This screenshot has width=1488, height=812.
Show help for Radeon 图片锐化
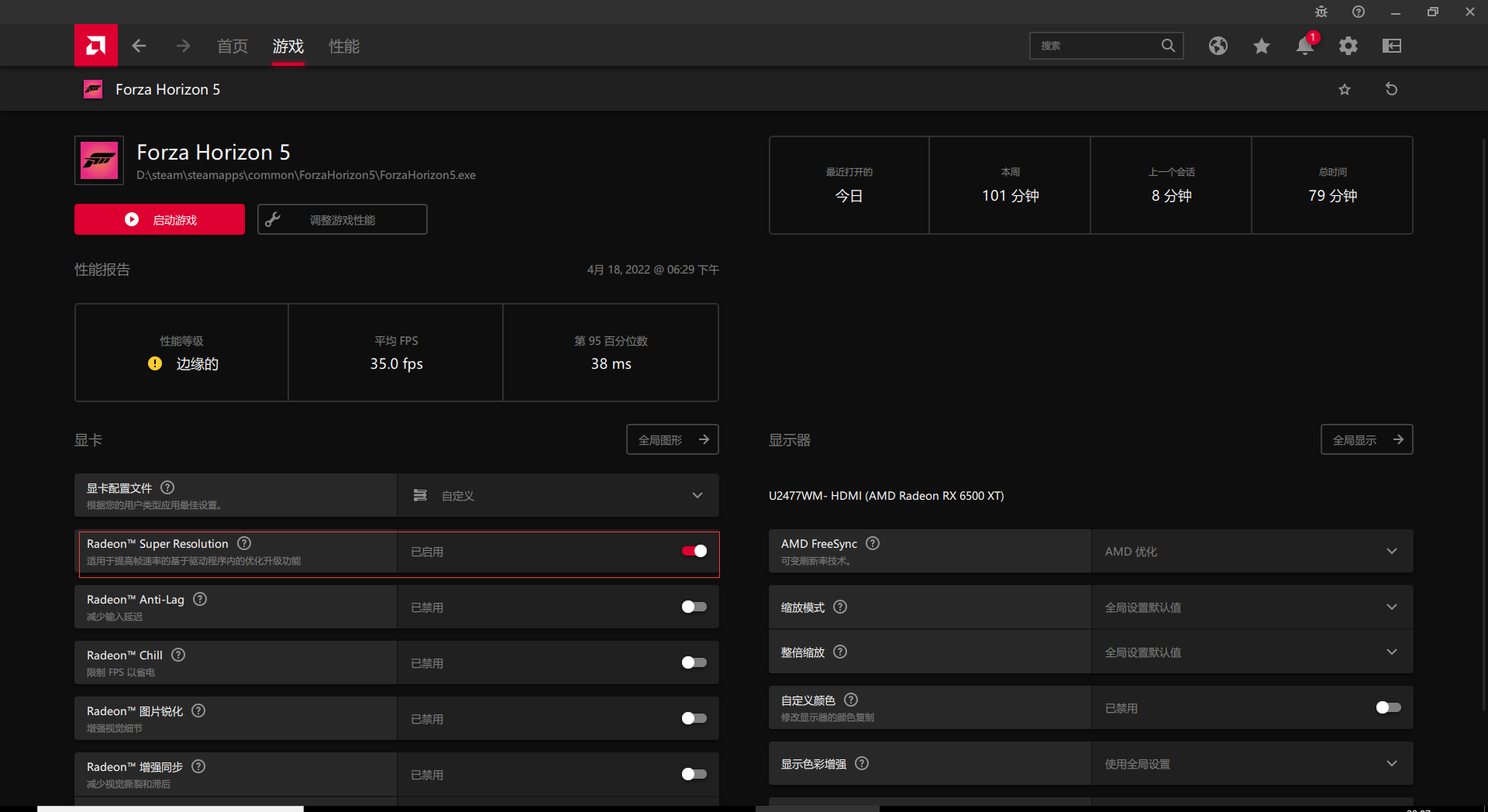(198, 710)
